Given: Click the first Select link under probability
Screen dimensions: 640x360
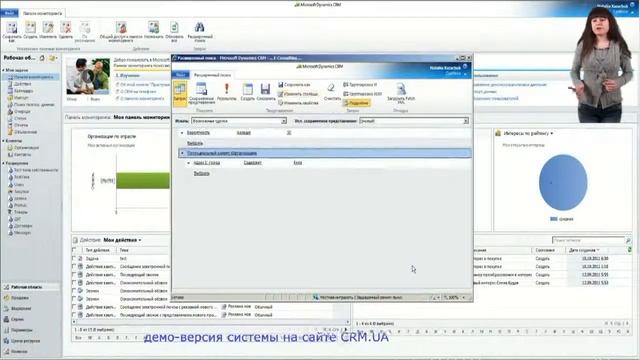Looking at the screenshot, I should click(195, 143).
